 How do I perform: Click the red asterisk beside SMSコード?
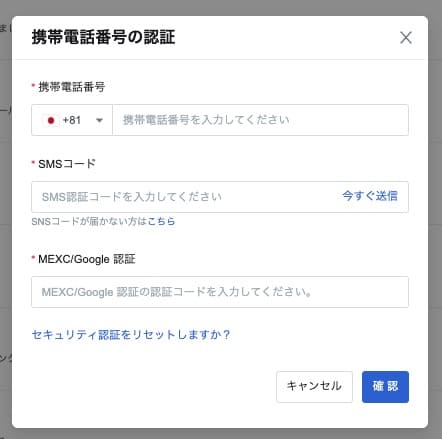coord(33,163)
